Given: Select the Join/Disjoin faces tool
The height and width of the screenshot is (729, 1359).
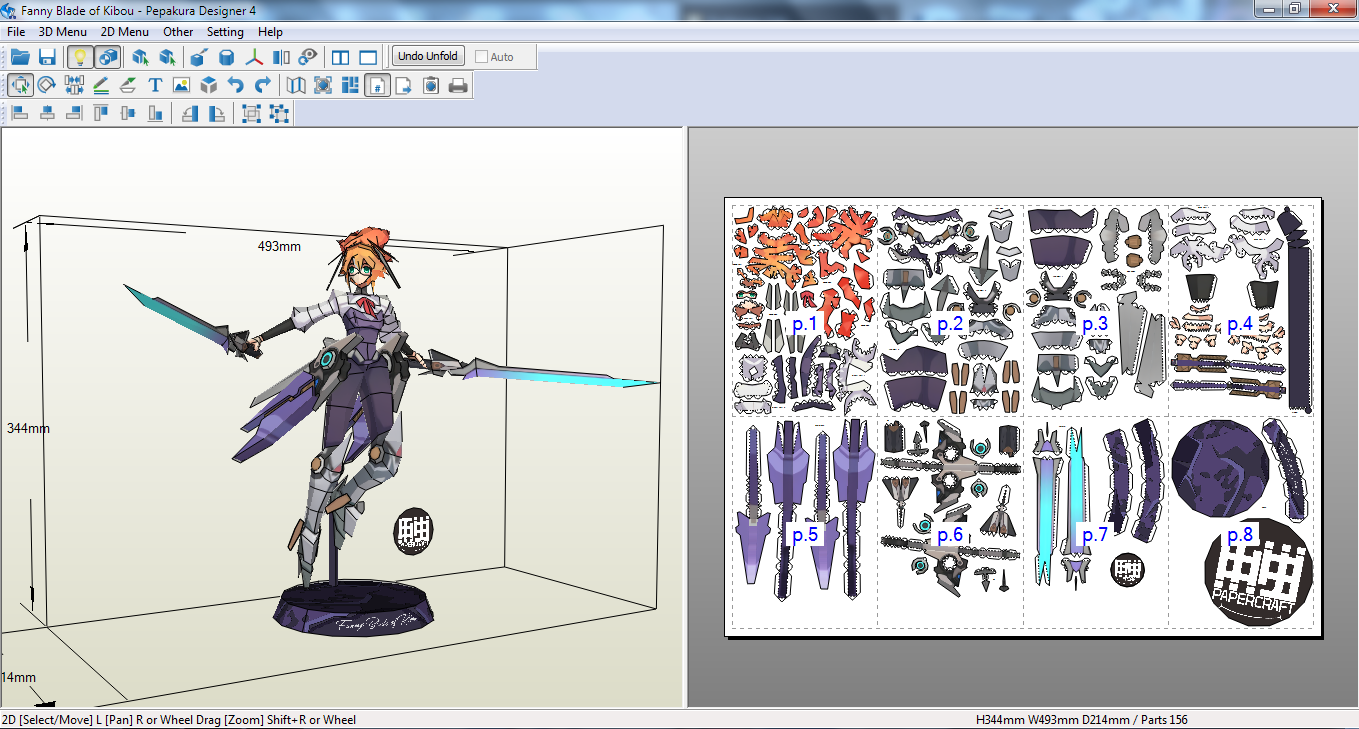Looking at the screenshot, I should [x=74, y=85].
